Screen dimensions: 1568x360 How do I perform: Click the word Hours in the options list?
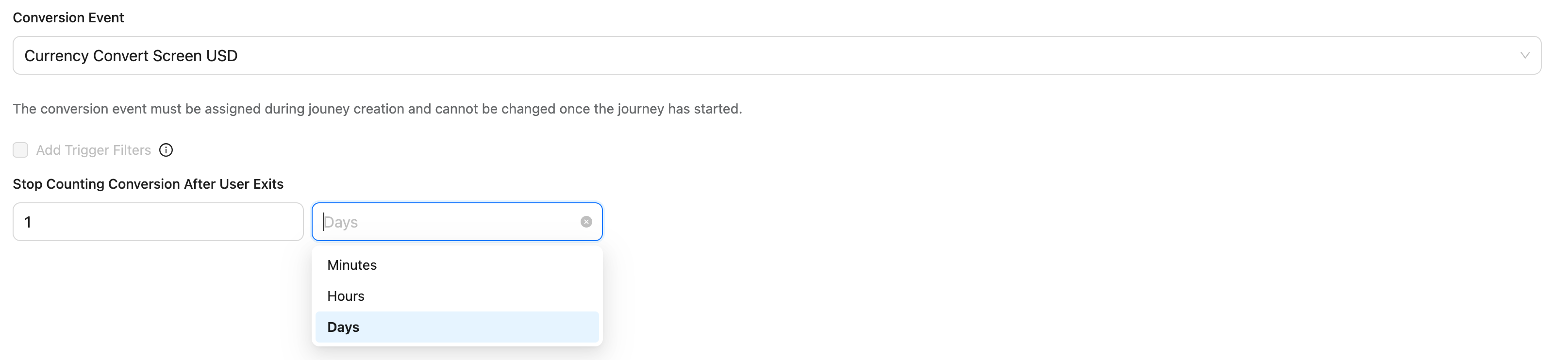coord(346,296)
